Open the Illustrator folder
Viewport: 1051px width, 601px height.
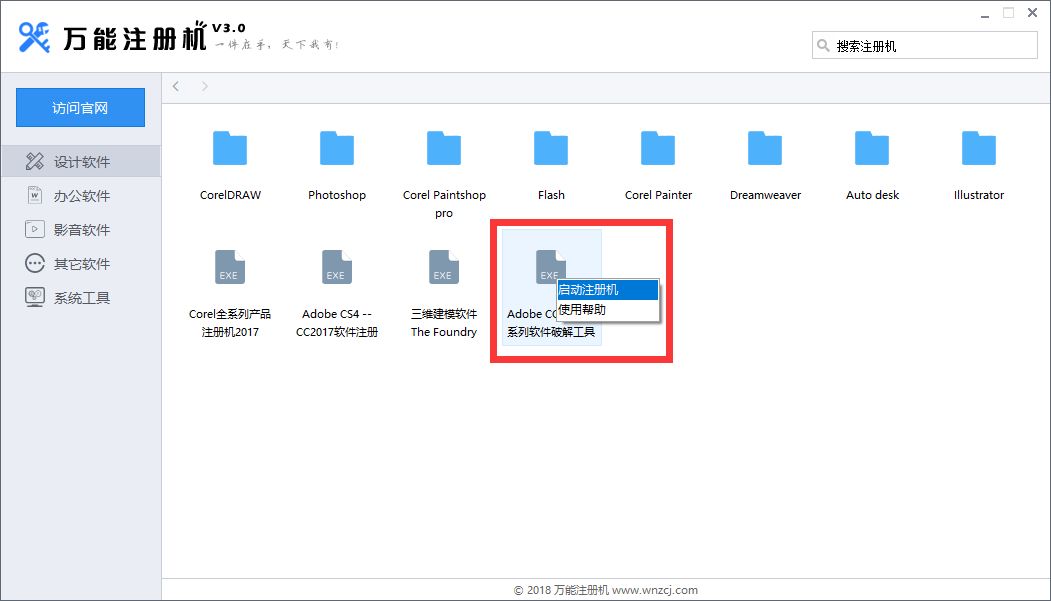click(x=979, y=149)
